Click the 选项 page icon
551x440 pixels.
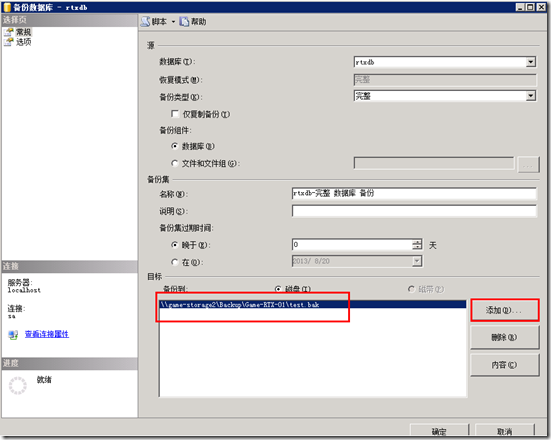[9, 42]
